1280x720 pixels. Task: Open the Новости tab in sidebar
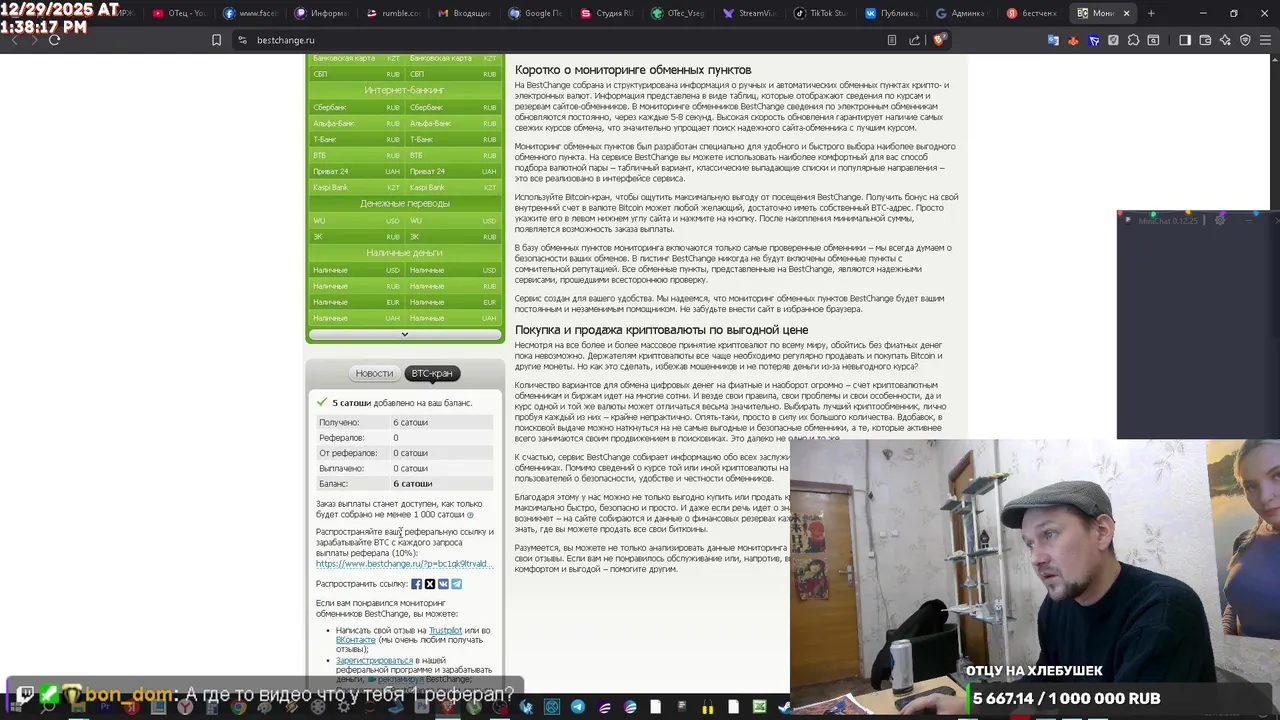click(374, 373)
